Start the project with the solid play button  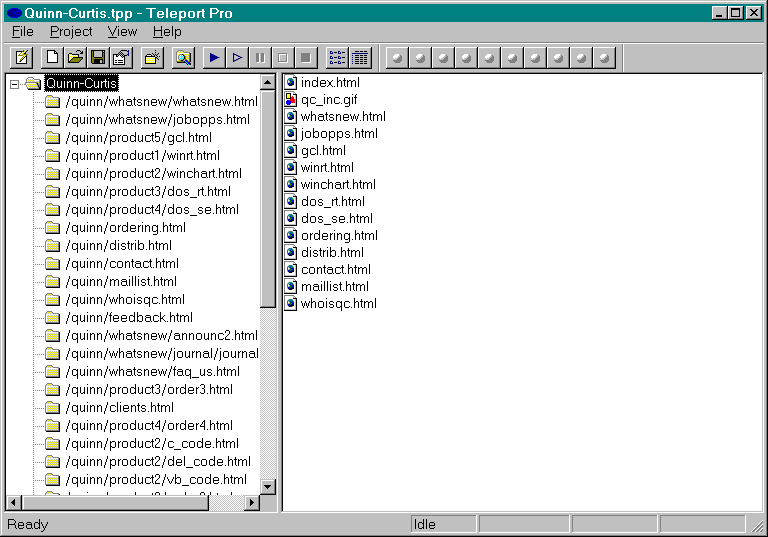point(214,58)
